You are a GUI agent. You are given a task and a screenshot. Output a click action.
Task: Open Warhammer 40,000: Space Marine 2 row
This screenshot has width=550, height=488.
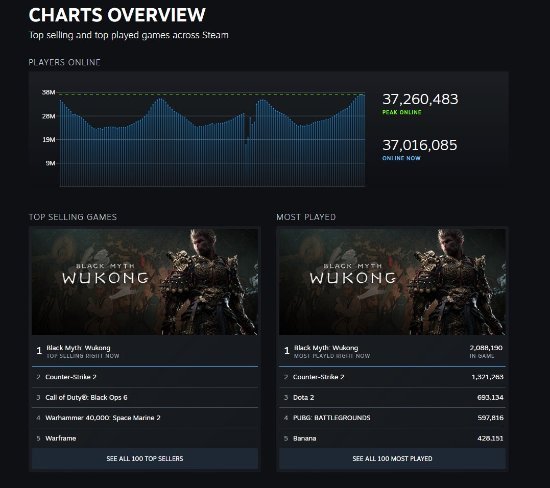coord(145,418)
